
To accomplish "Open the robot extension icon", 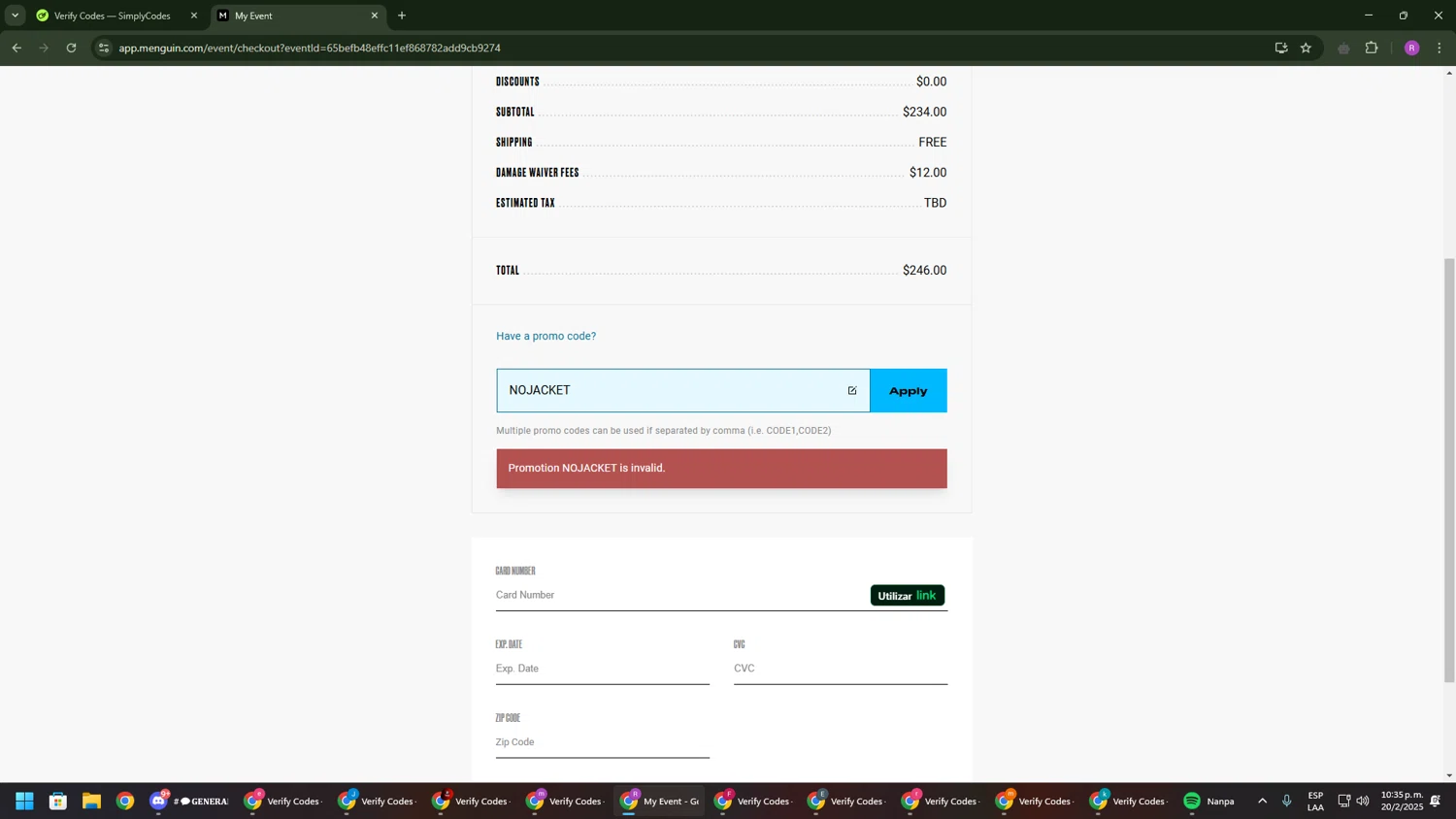I will coord(1343,48).
